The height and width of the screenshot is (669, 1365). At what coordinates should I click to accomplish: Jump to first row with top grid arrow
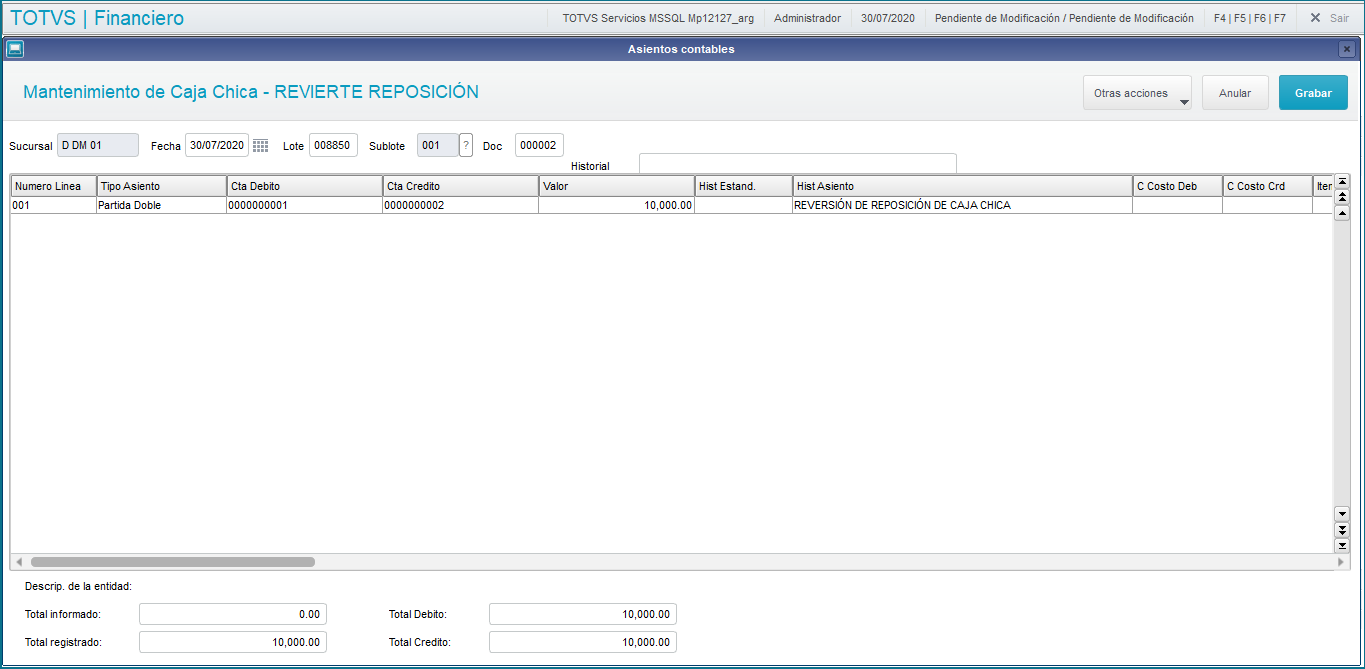tap(1342, 182)
